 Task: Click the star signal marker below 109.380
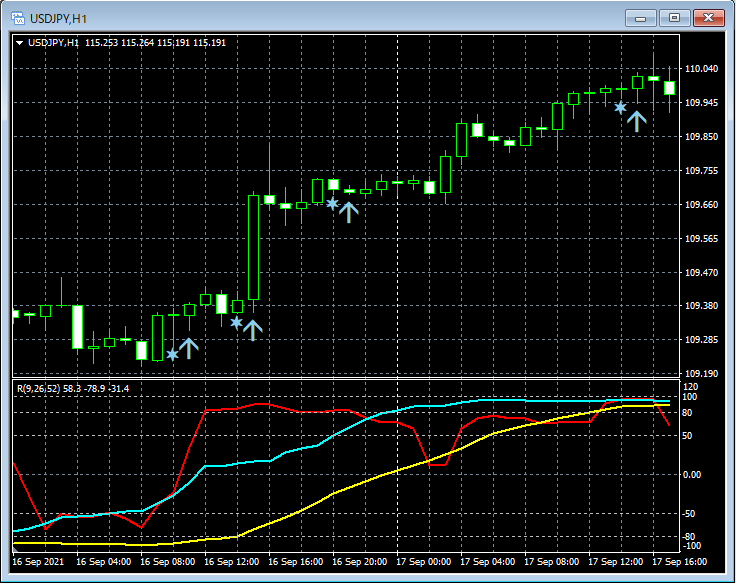coord(236,323)
